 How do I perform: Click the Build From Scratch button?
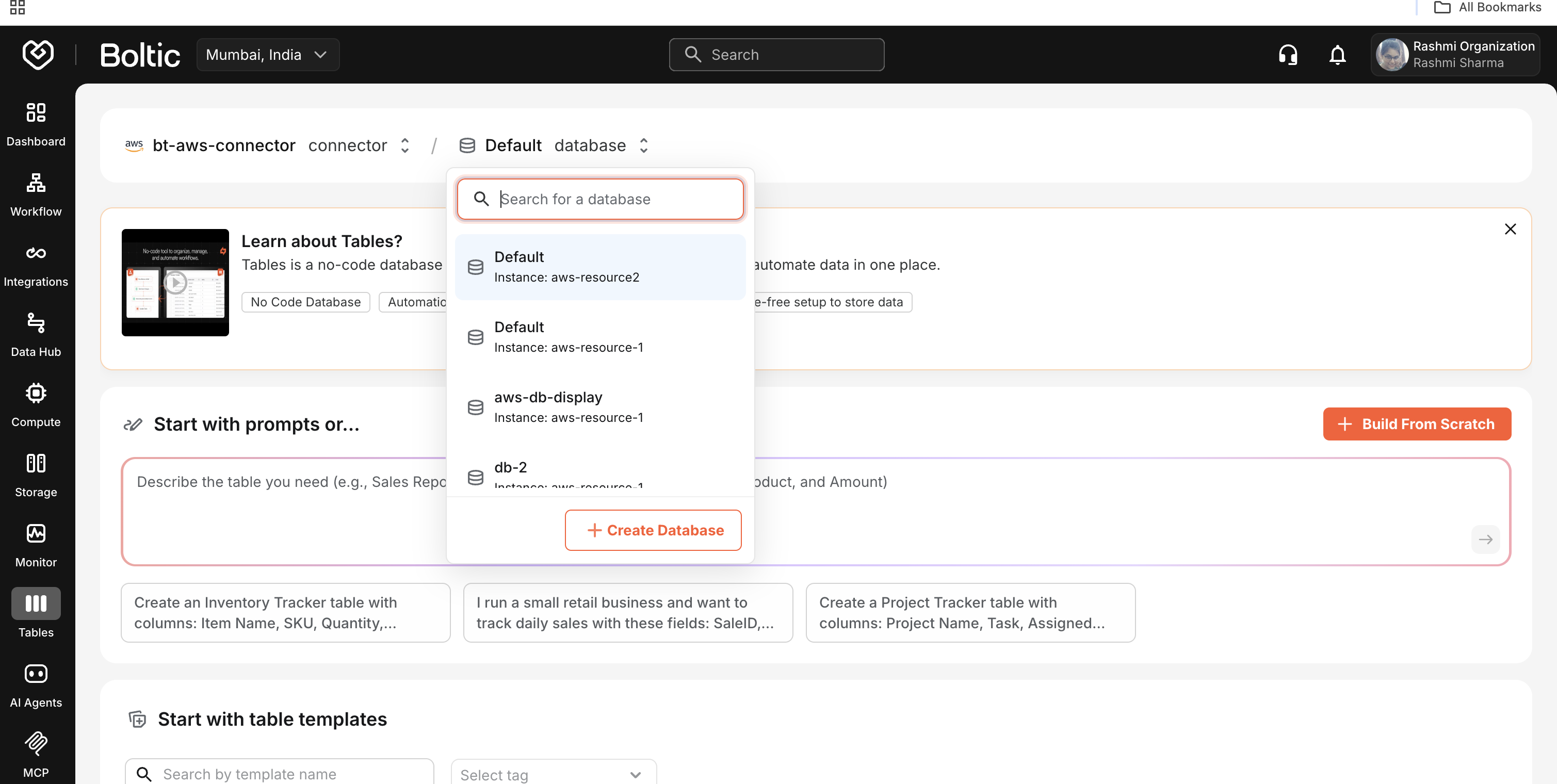pyautogui.click(x=1417, y=424)
